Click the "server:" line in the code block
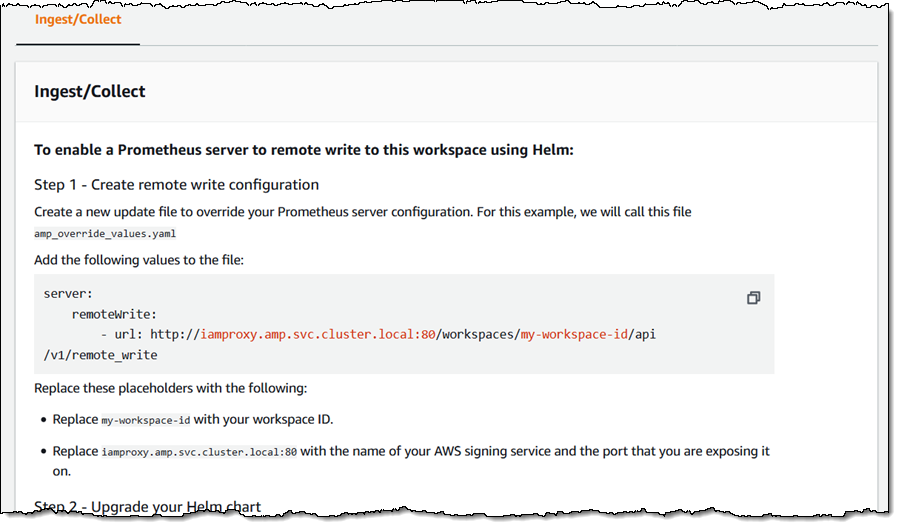 [68, 294]
